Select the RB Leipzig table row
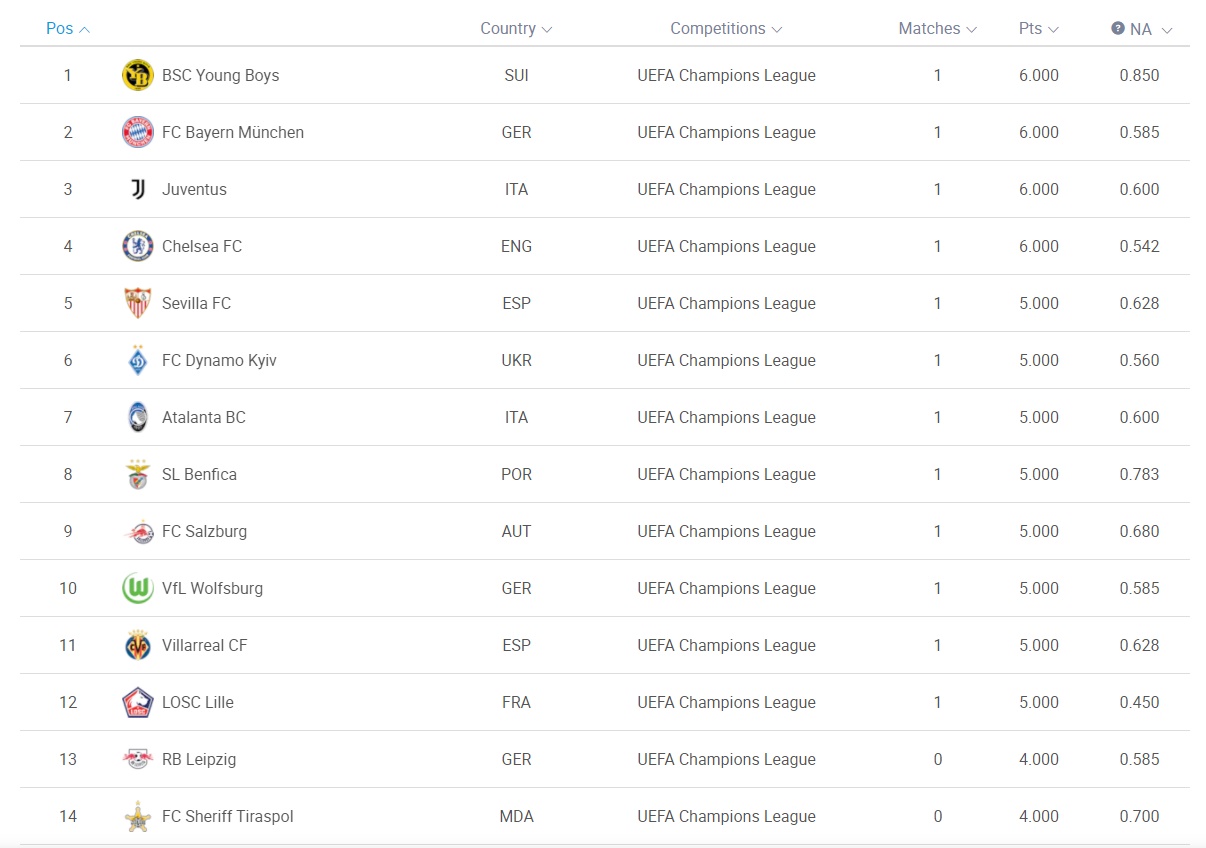The width and height of the screenshot is (1206, 848). 604,760
